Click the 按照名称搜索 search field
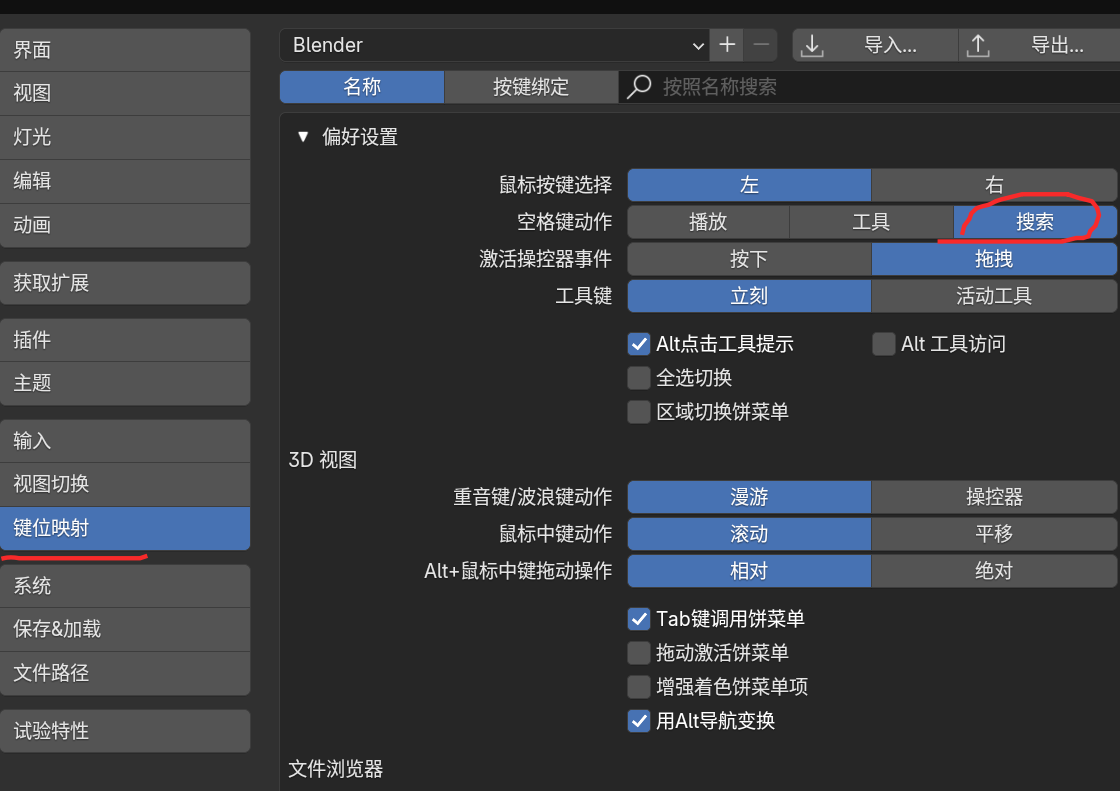Screen dimensions: 1120x791 coord(869,87)
